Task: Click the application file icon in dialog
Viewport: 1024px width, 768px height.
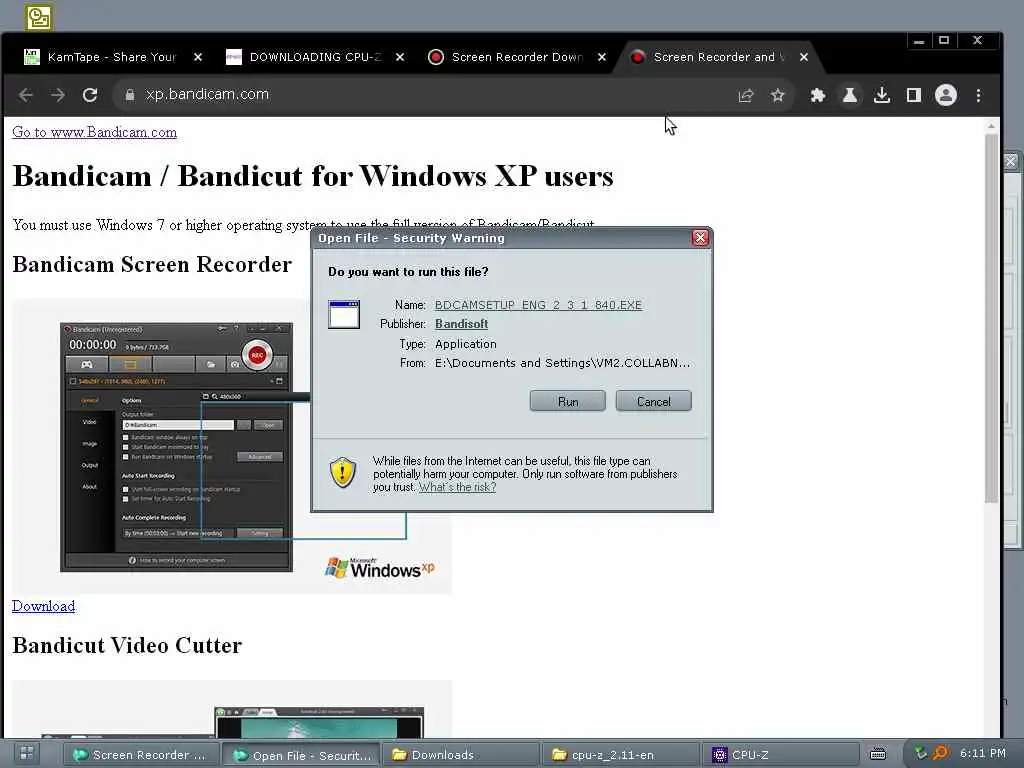Action: (x=344, y=314)
